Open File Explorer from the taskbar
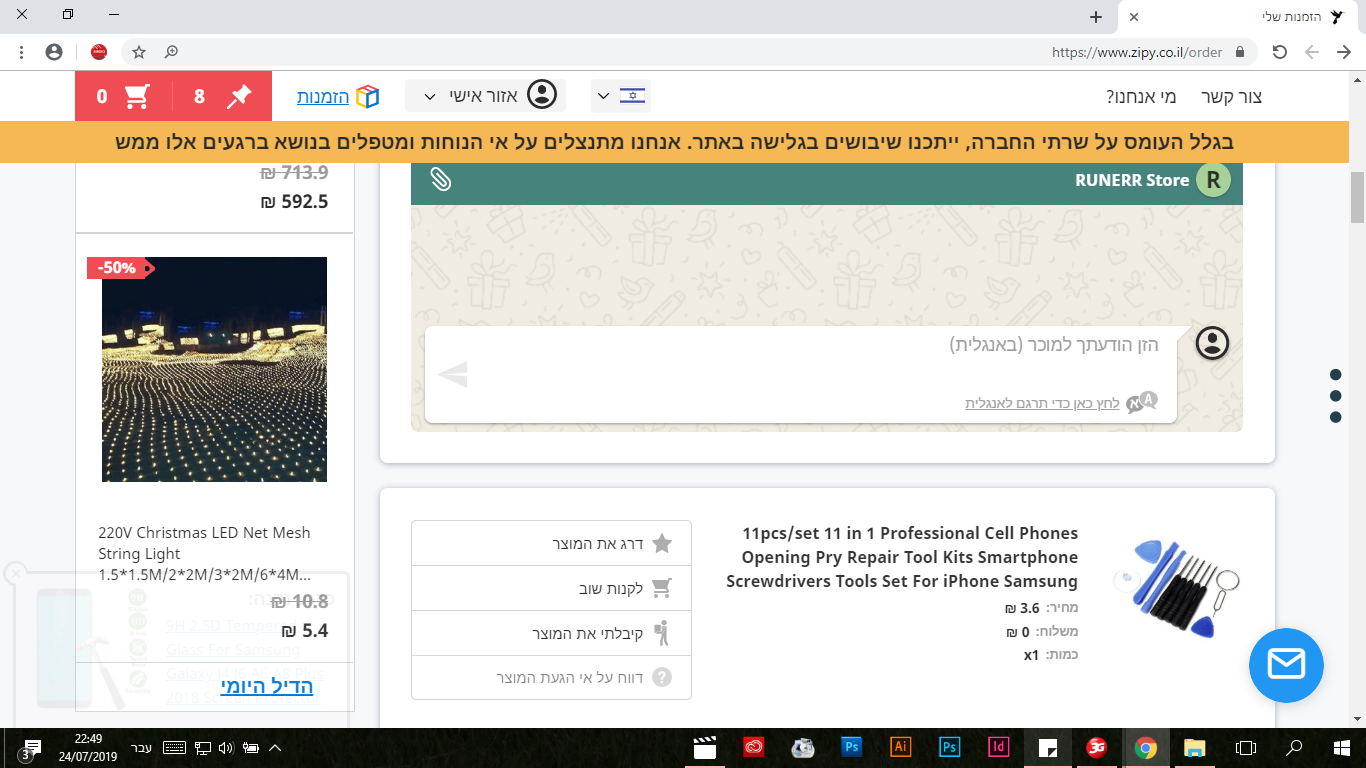This screenshot has height=768, width=1366. (1195, 747)
